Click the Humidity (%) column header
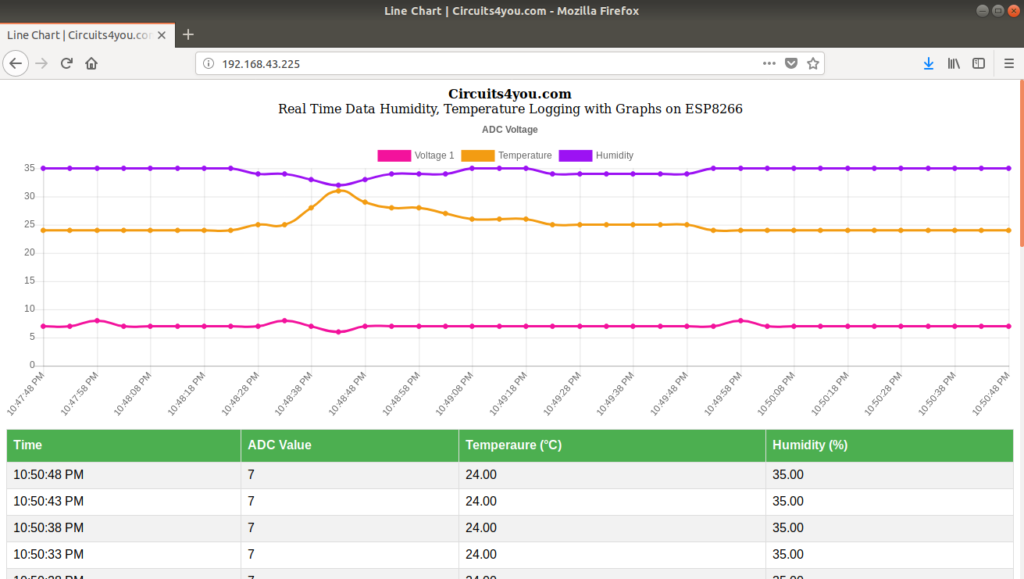Image resolution: width=1024 pixels, height=579 pixels. click(x=810, y=445)
